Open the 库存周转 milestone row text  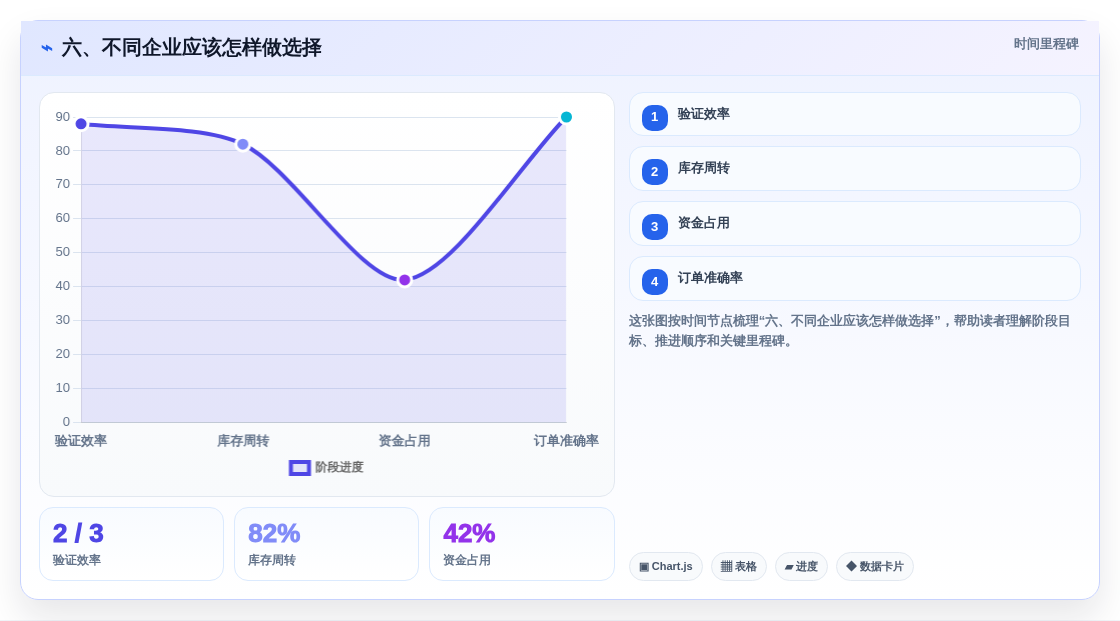coord(704,169)
